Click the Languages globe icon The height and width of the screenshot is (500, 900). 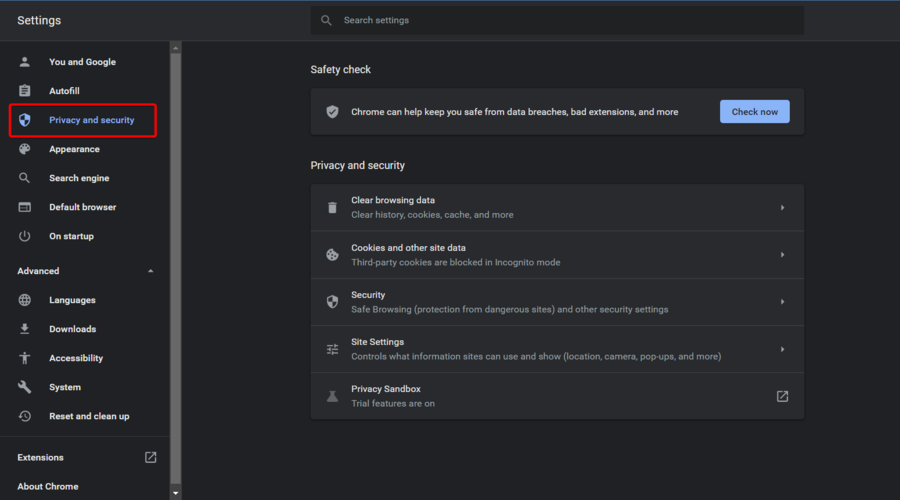[26, 300]
